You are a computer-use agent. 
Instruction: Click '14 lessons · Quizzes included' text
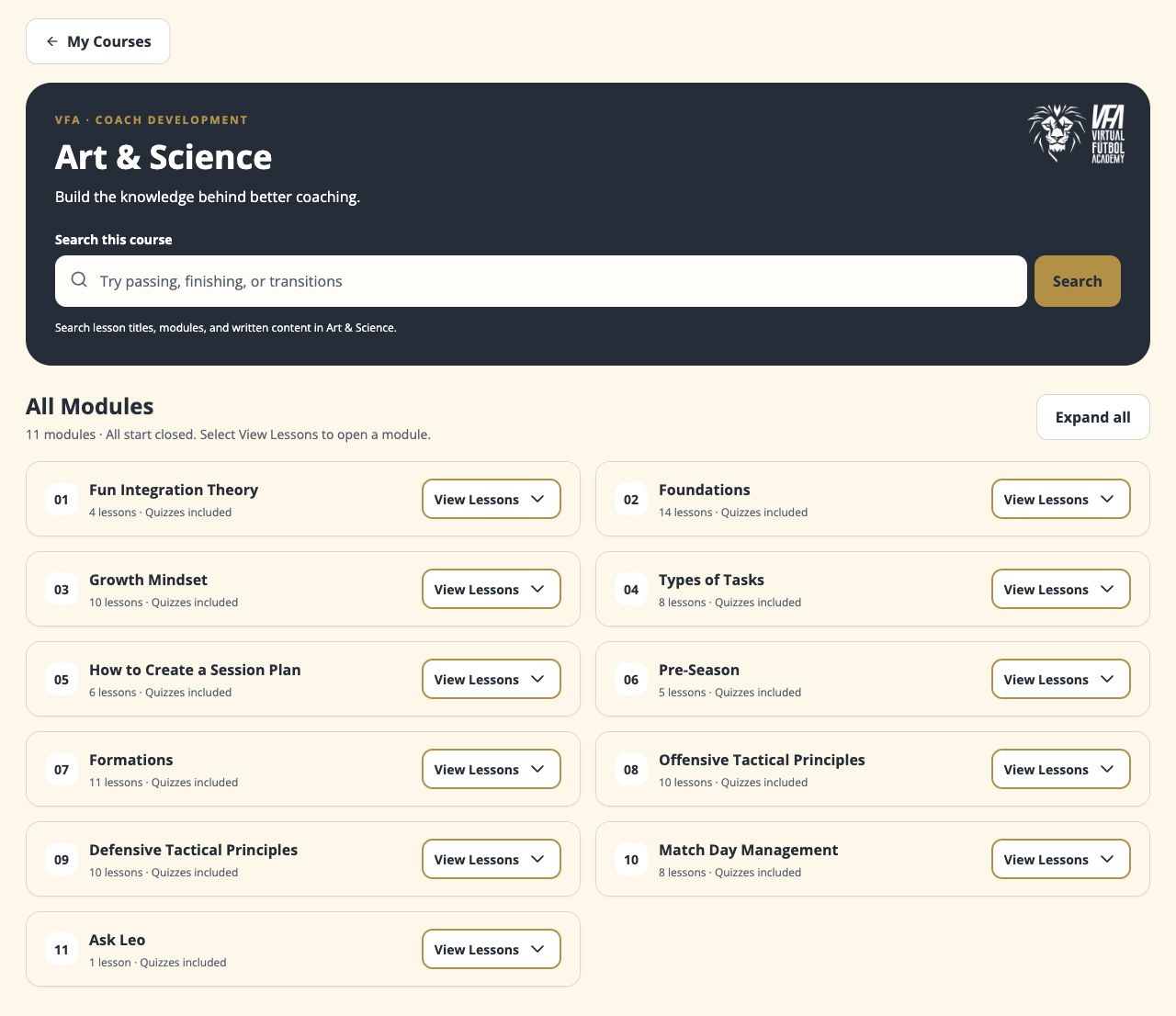(x=733, y=513)
